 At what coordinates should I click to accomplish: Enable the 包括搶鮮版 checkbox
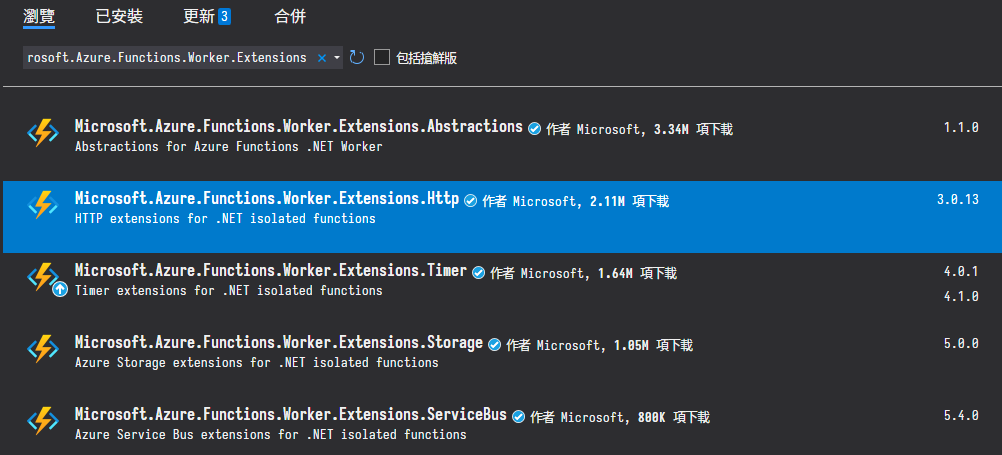[382, 58]
